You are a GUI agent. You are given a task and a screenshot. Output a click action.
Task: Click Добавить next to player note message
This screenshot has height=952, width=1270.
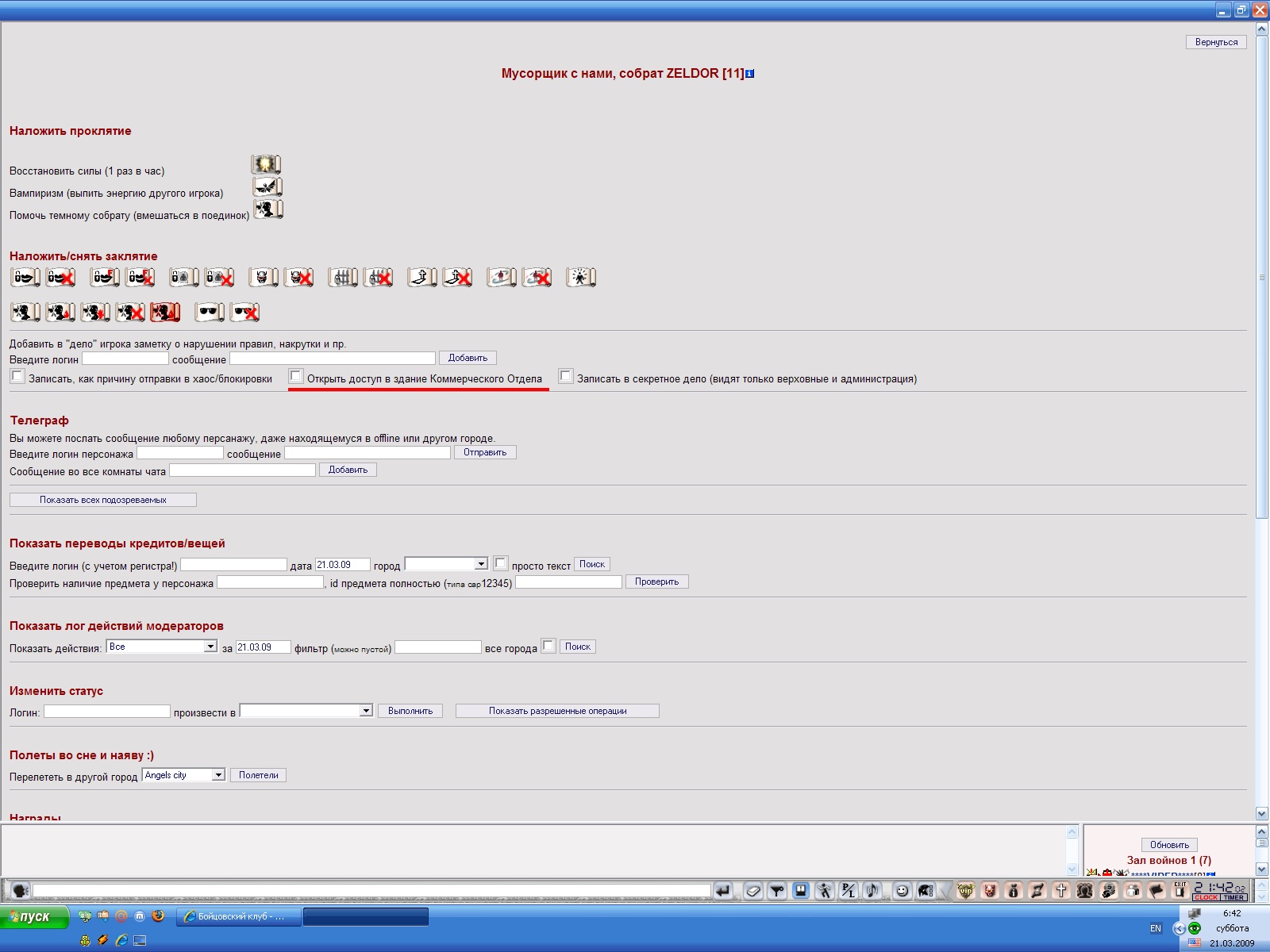pyautogui.click(x=468, y=358)
